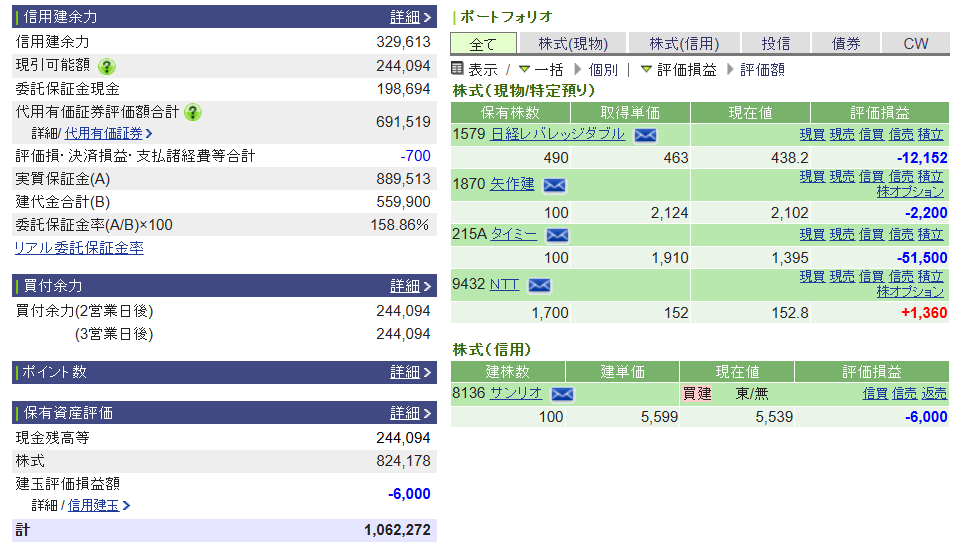Viewport: 958px width, 553px height.
Task: Open the 矢作建 stock name link
Action: tap(512, 184)
